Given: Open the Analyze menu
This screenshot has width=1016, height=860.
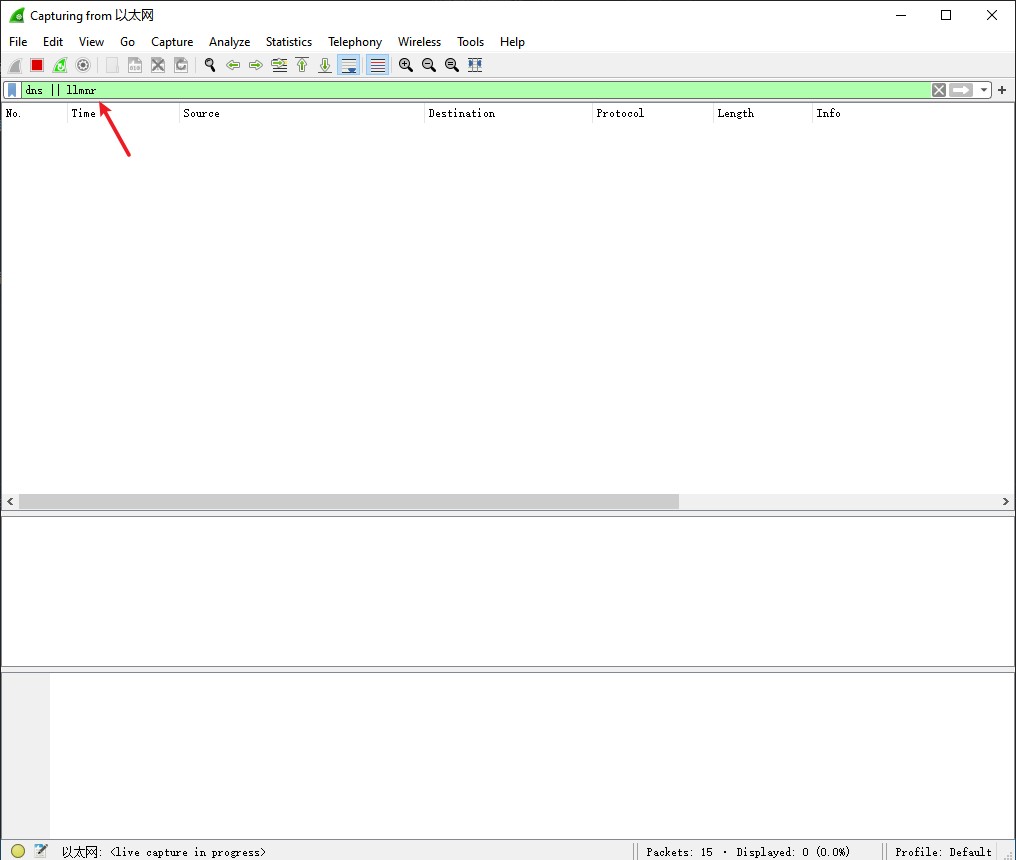Looking at the screenshot, I should 229,41.
